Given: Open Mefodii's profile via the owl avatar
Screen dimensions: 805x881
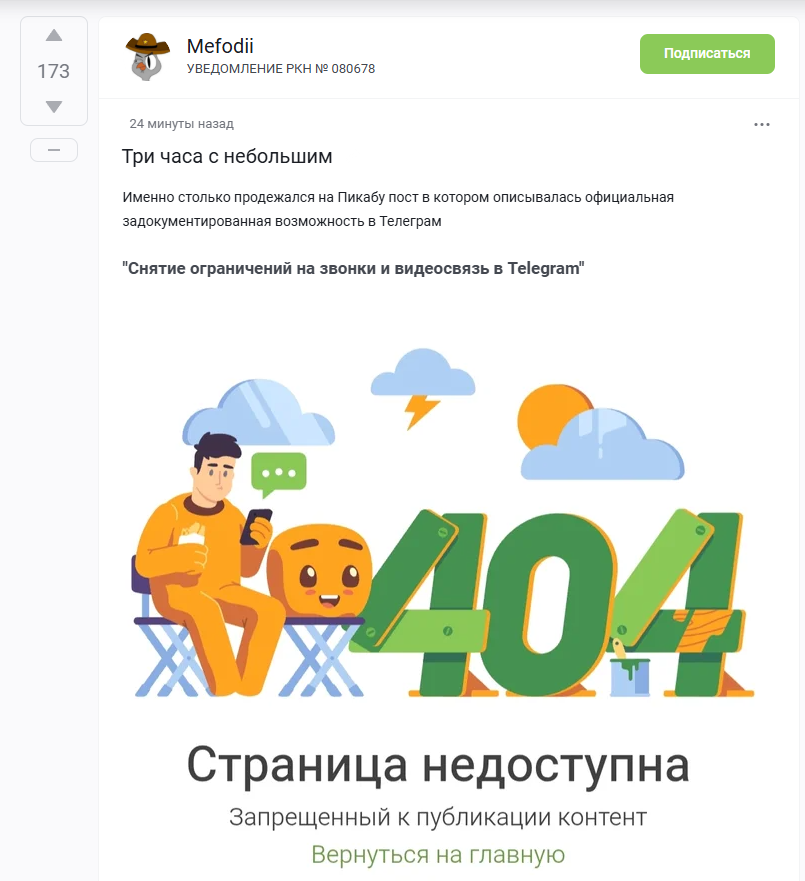Looking at the screenshot, I should [147, 57].
